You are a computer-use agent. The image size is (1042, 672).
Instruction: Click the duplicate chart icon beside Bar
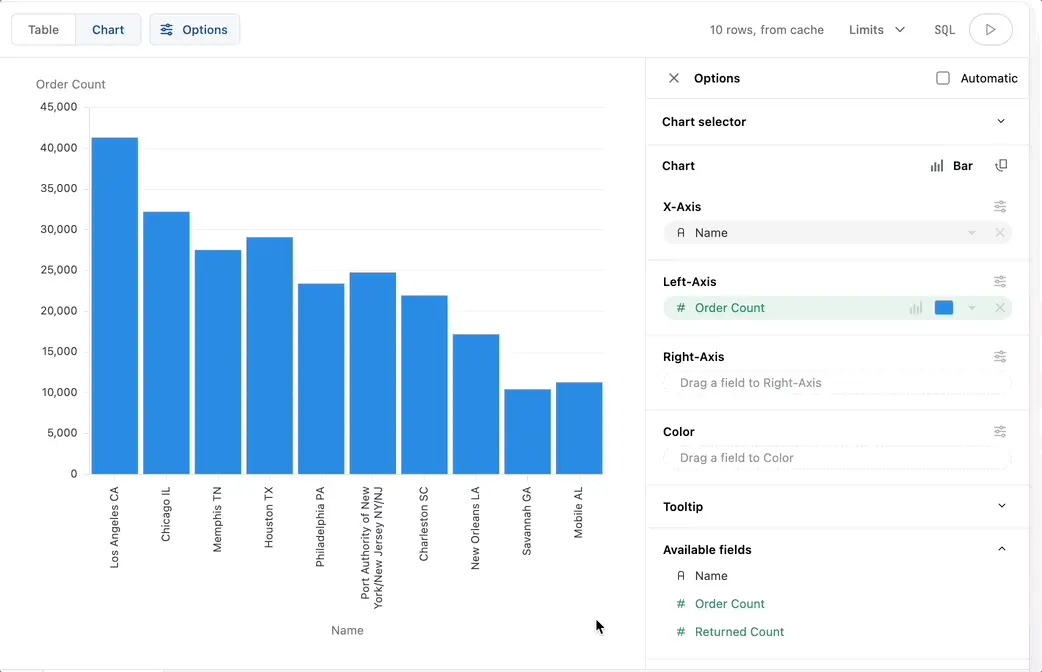click(x=1001, y=166)
